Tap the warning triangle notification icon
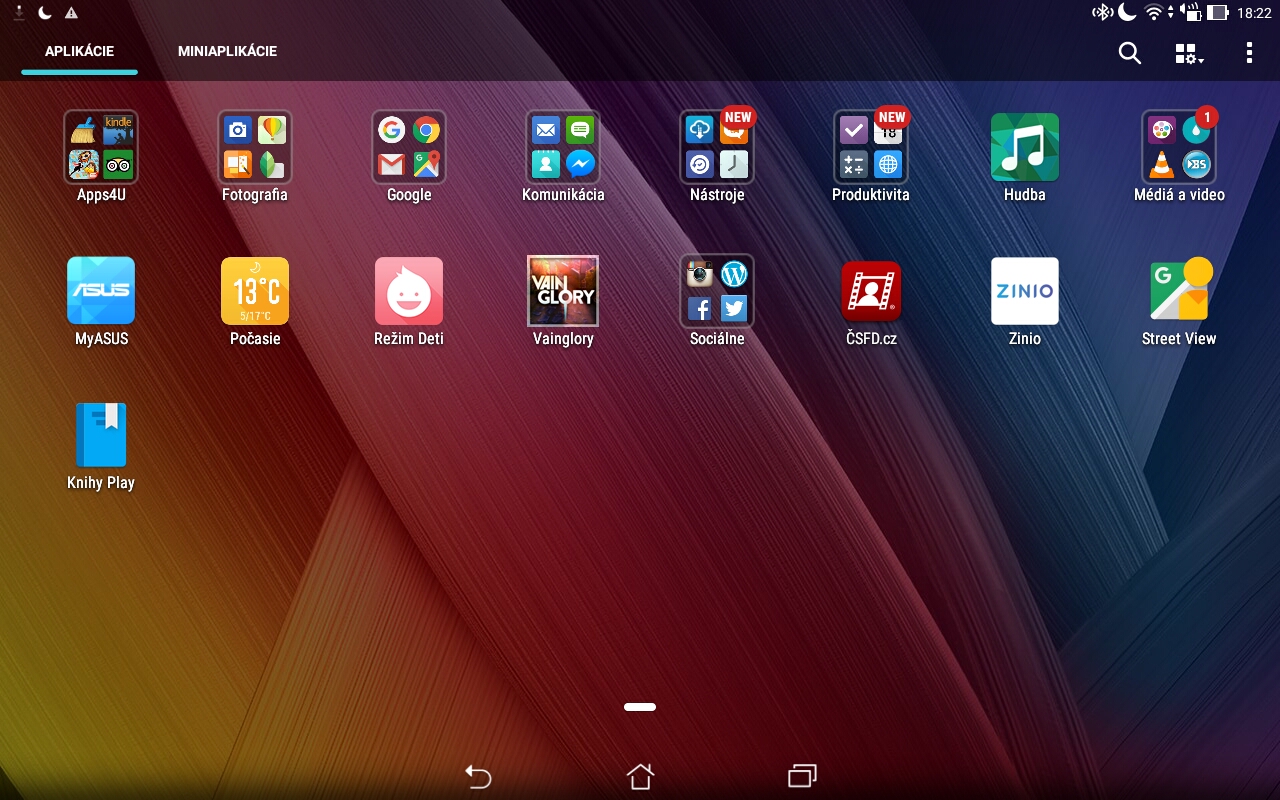The height and width of the screenshot is (800, 1280). 71,13
